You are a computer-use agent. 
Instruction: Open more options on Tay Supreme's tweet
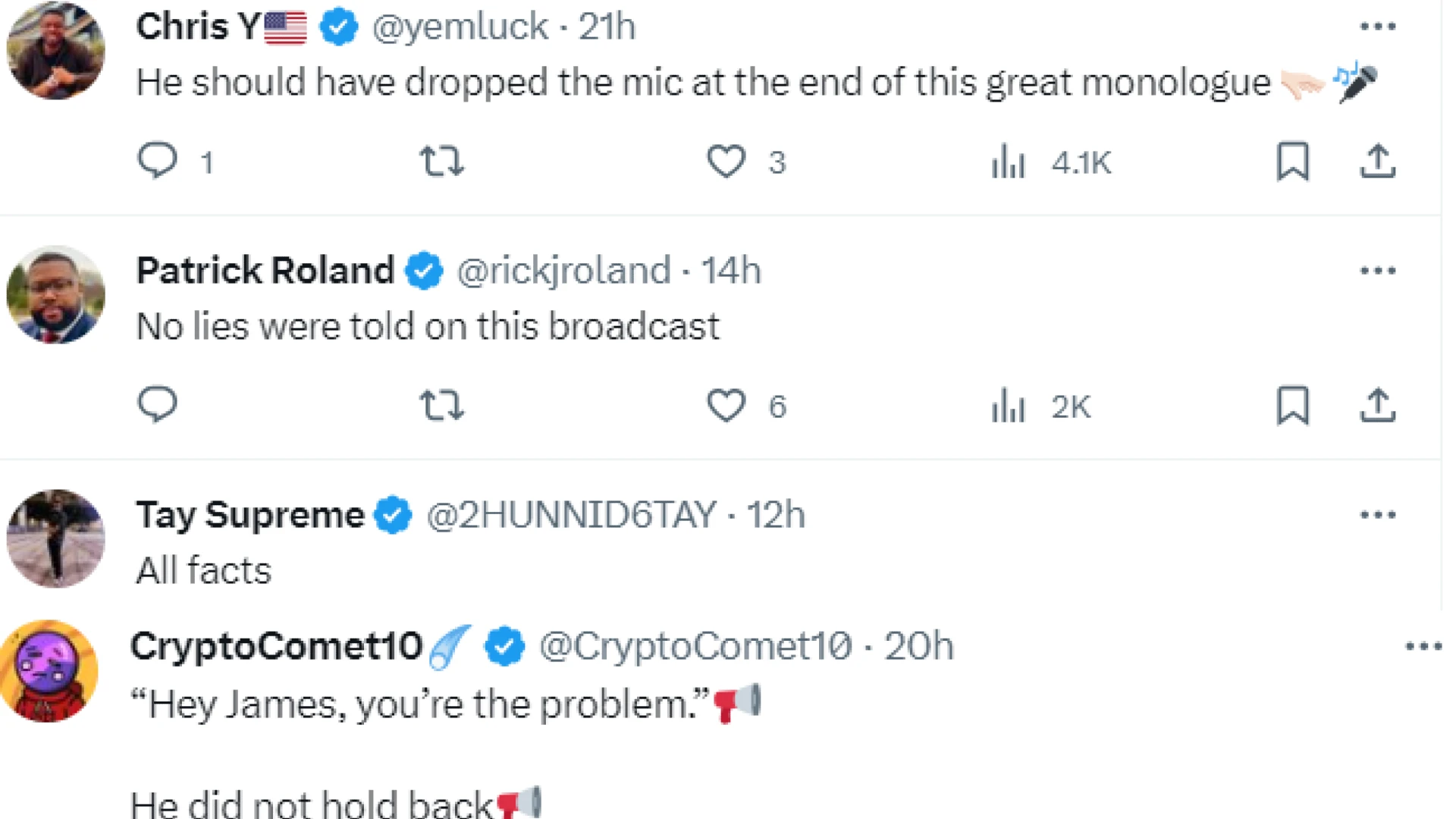(1378, 515)
